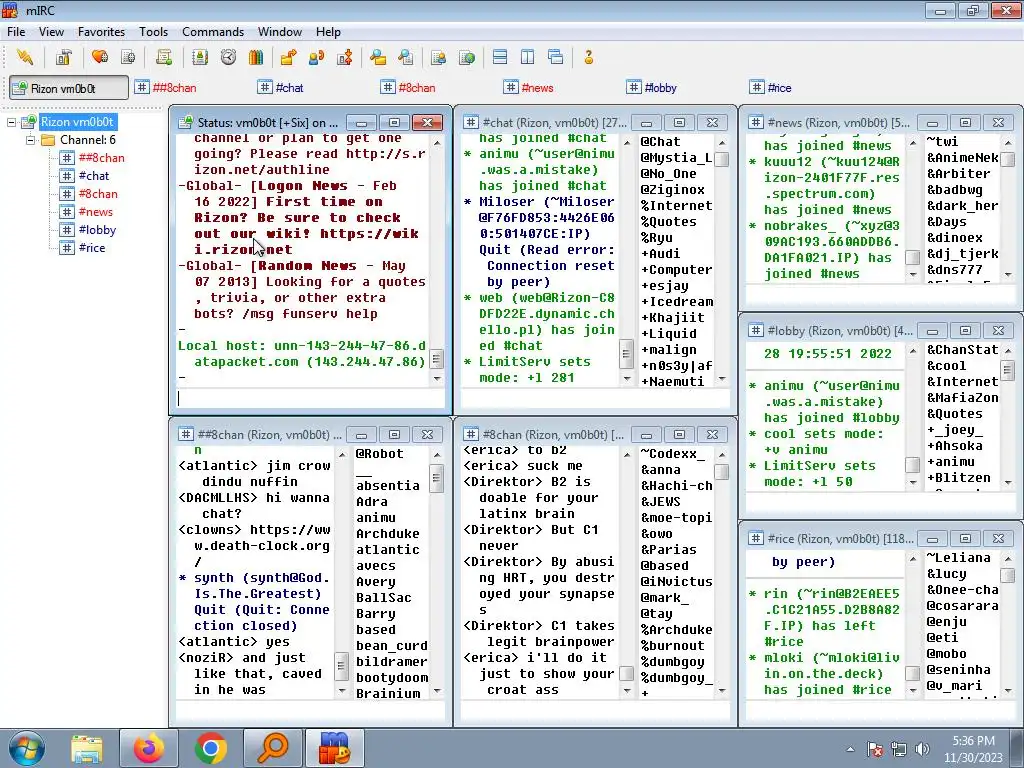The image size is (1024, 768).
Task: Select #chat in the treebar
Action: point(93,176)
